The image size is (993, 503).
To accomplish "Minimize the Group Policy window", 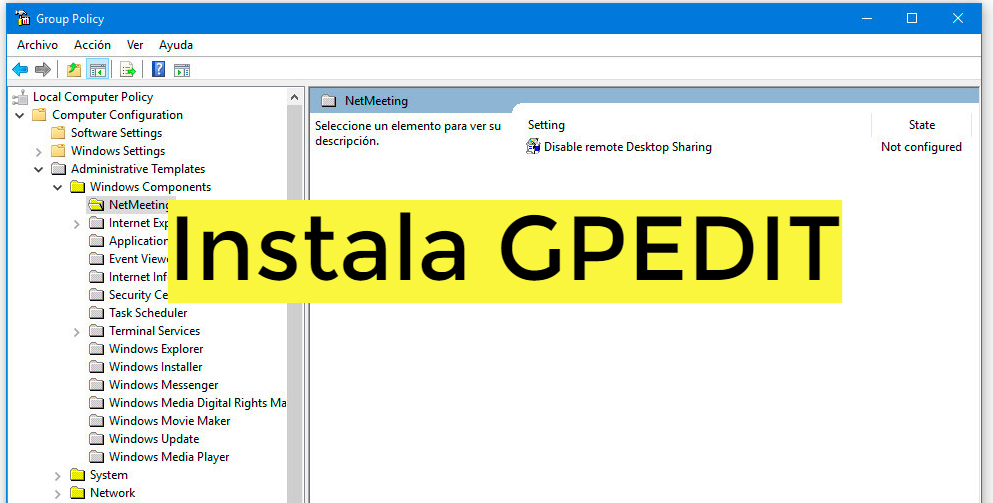I will pyautogui.click(x=866, y=18).
